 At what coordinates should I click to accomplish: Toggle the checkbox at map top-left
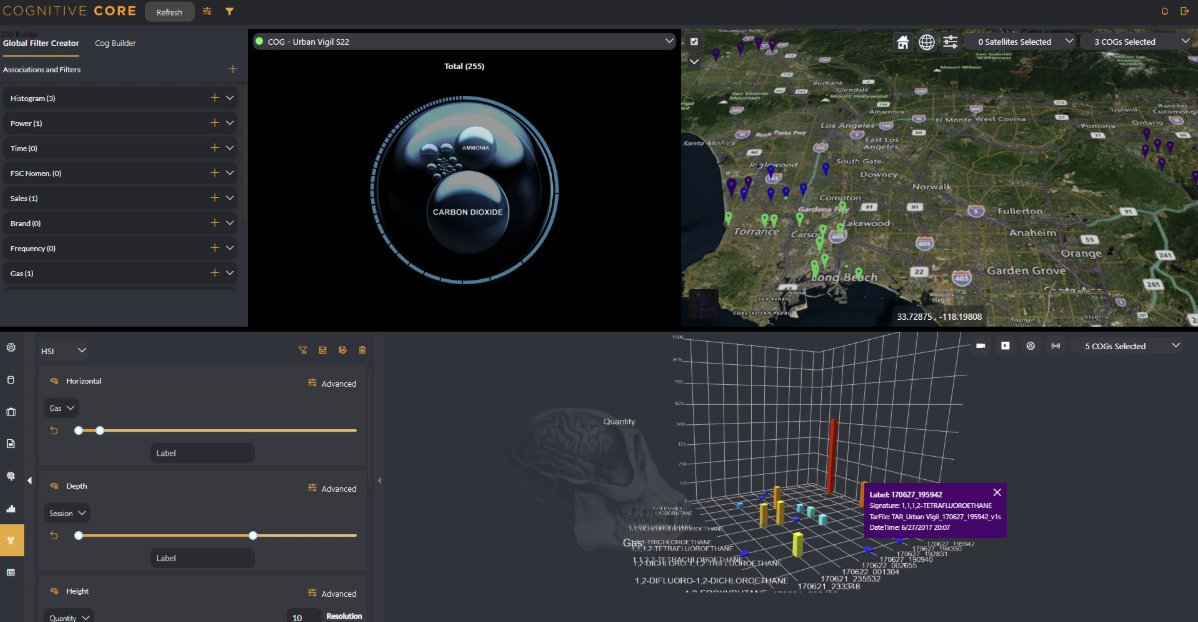pos(694,42)
